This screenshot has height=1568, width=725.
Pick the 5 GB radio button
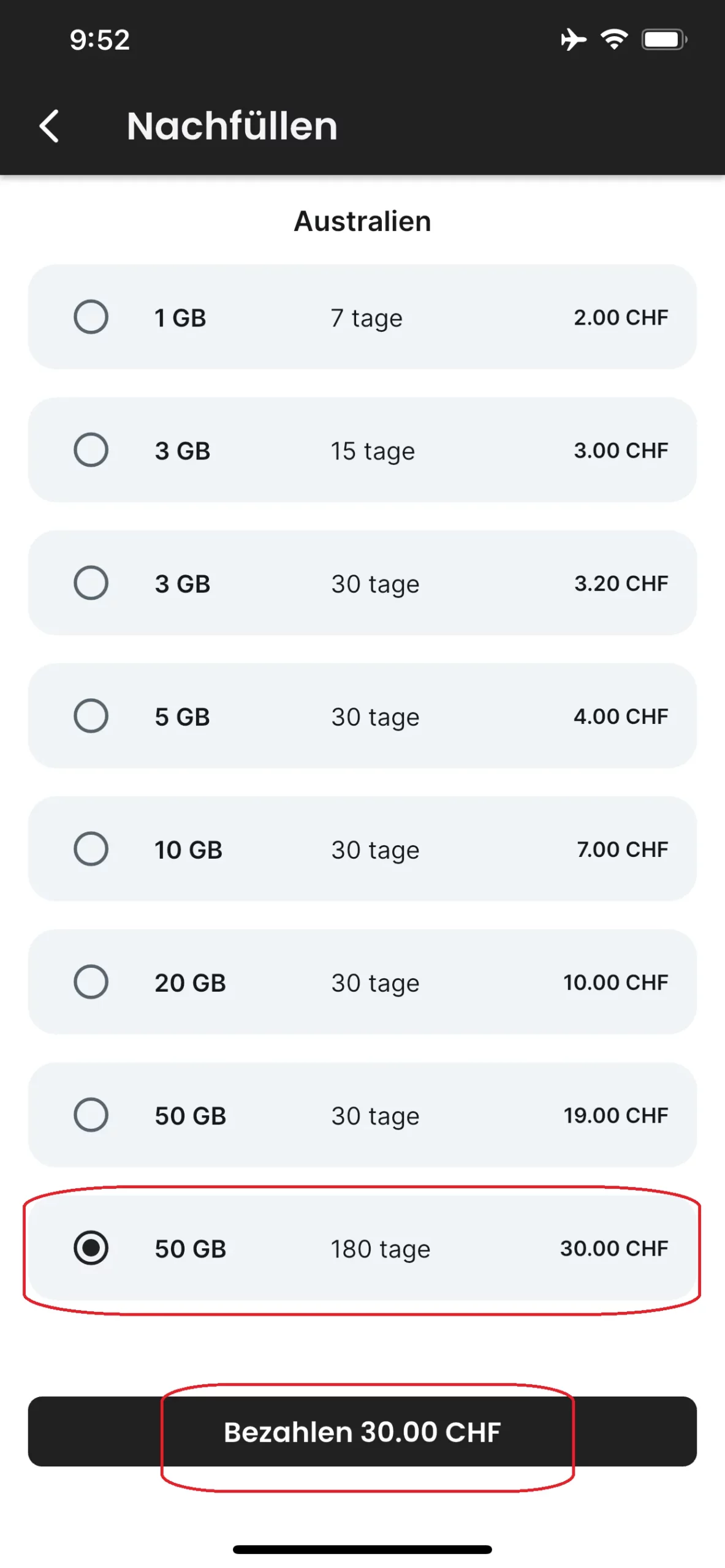(x=91, y=715)
